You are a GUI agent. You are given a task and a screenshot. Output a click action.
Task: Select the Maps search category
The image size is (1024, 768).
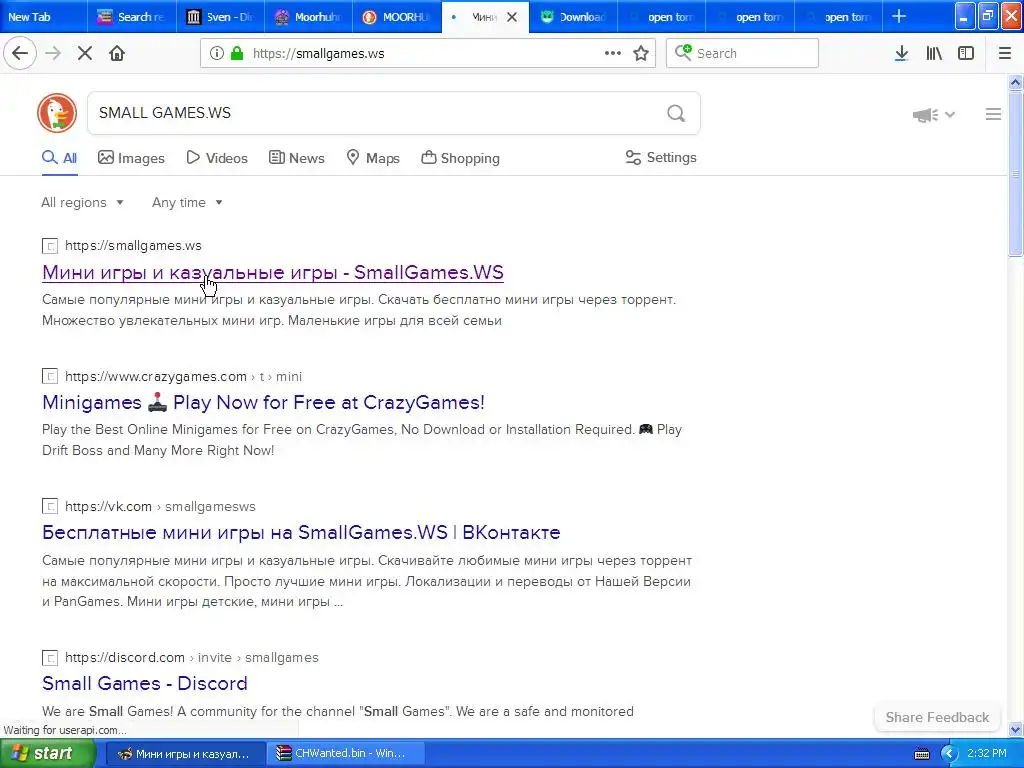click(373, 158)
